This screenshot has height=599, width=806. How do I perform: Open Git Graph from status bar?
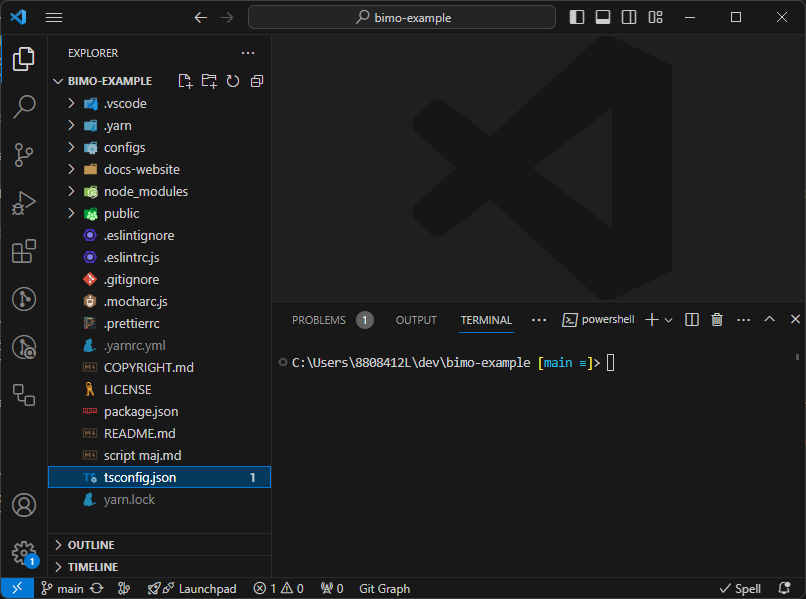pos(384,588)
